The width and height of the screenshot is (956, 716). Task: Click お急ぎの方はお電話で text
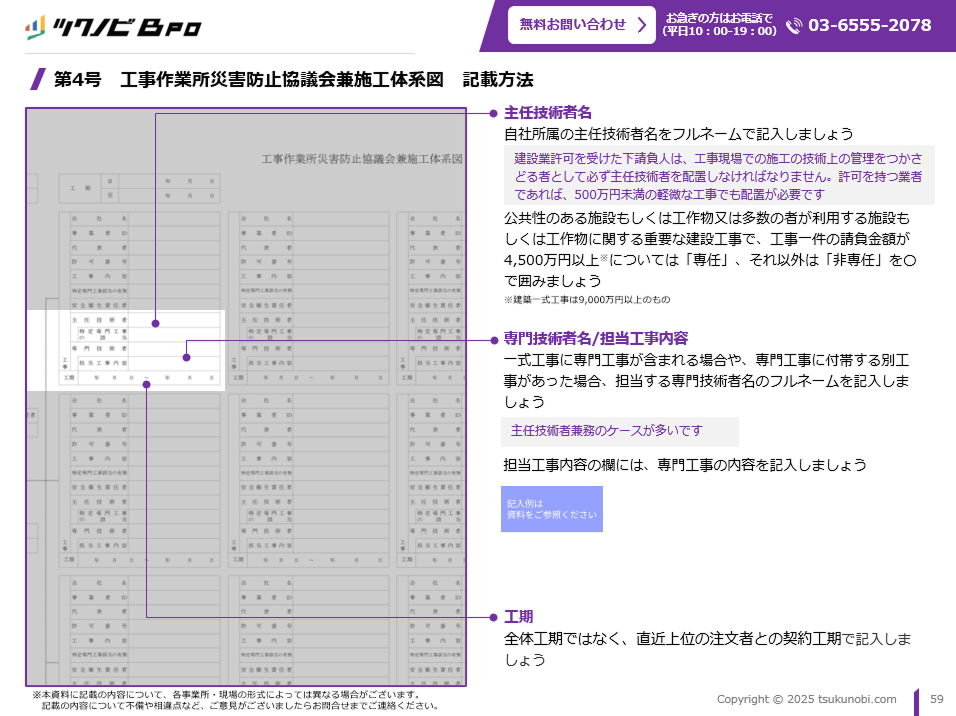click(719, 18)
